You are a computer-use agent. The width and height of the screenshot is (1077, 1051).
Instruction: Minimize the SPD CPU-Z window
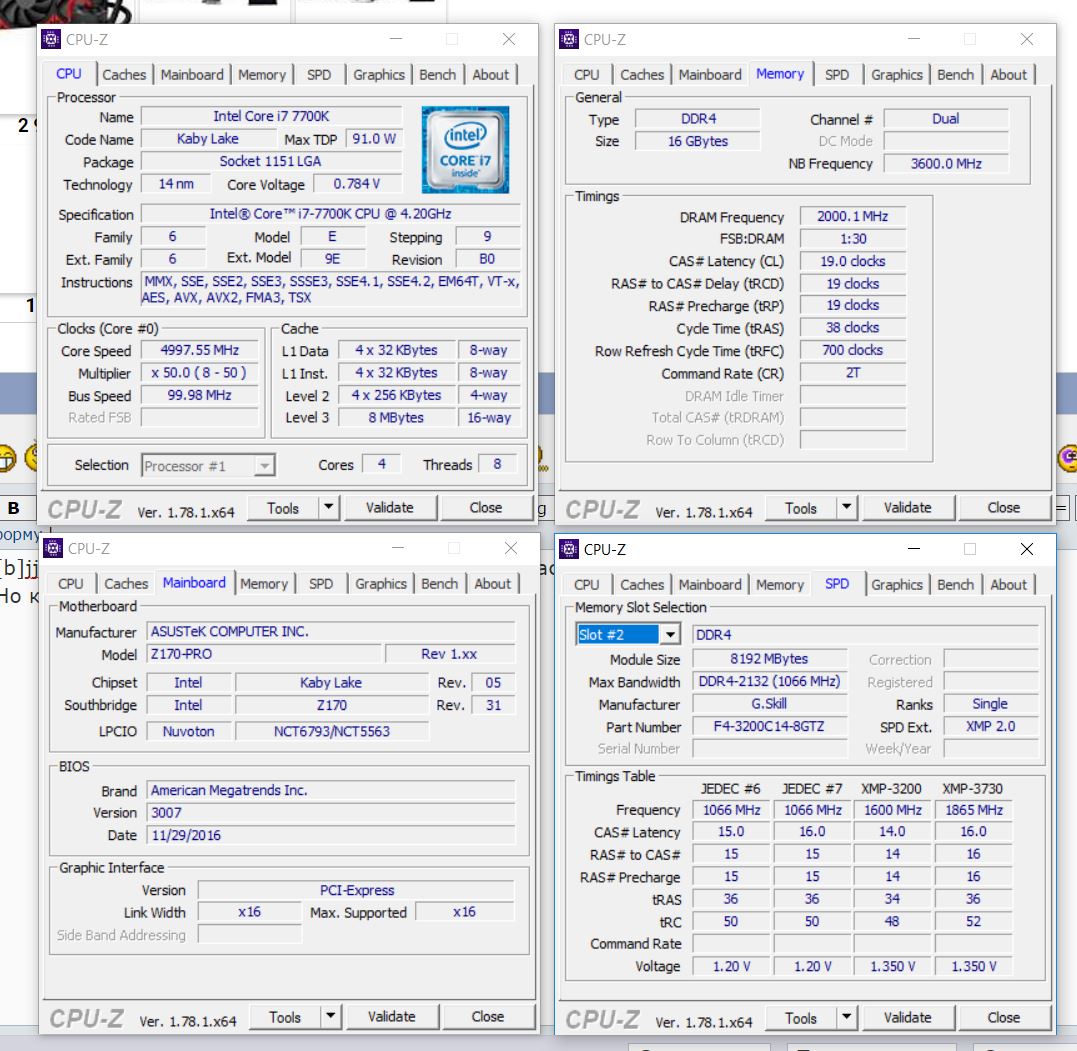(914, 549)
